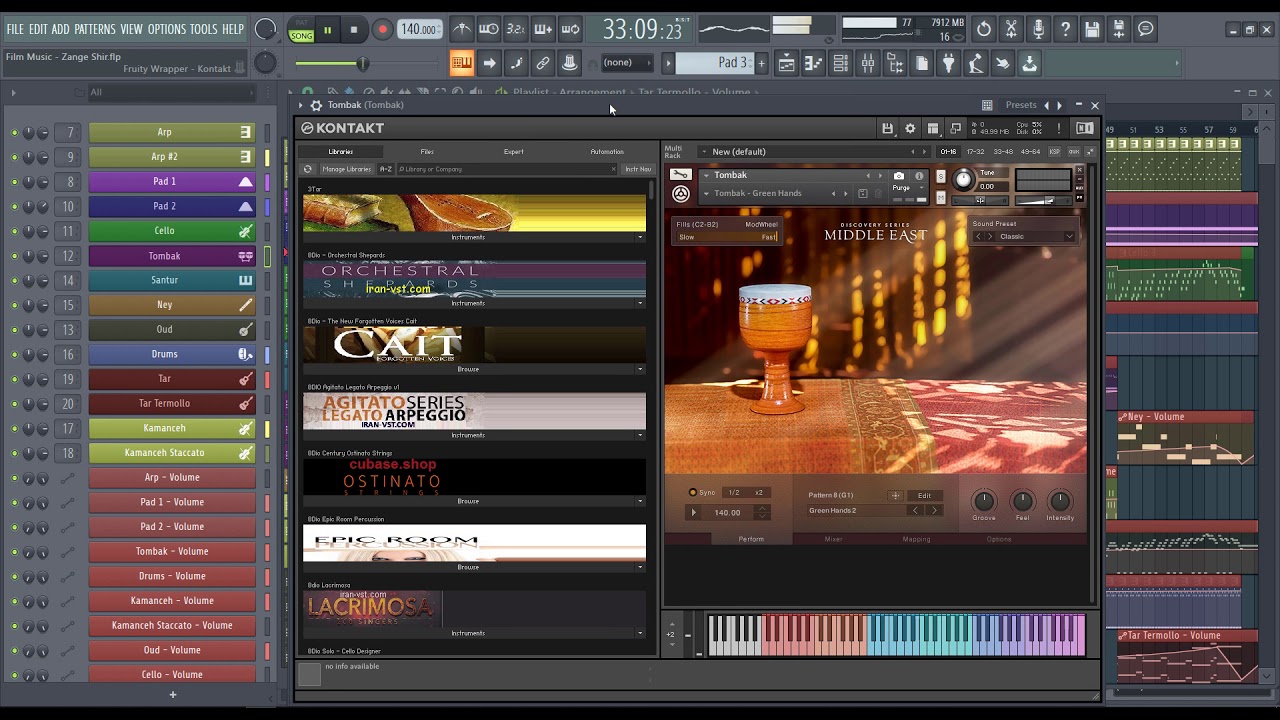Mute the Cello channel
The width and height of the screenshot is (1280, 720).
[x=14, y=231]
